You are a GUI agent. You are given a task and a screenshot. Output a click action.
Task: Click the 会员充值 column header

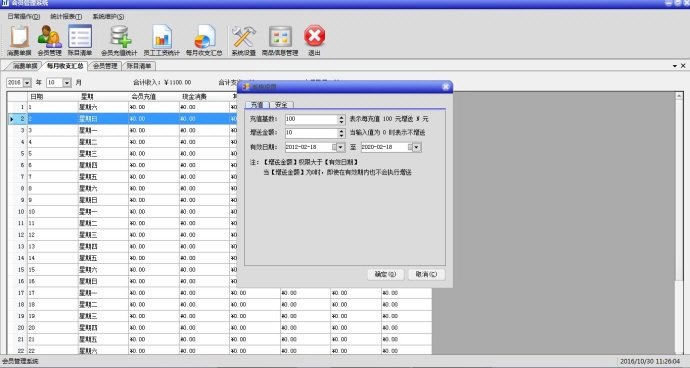154,96
